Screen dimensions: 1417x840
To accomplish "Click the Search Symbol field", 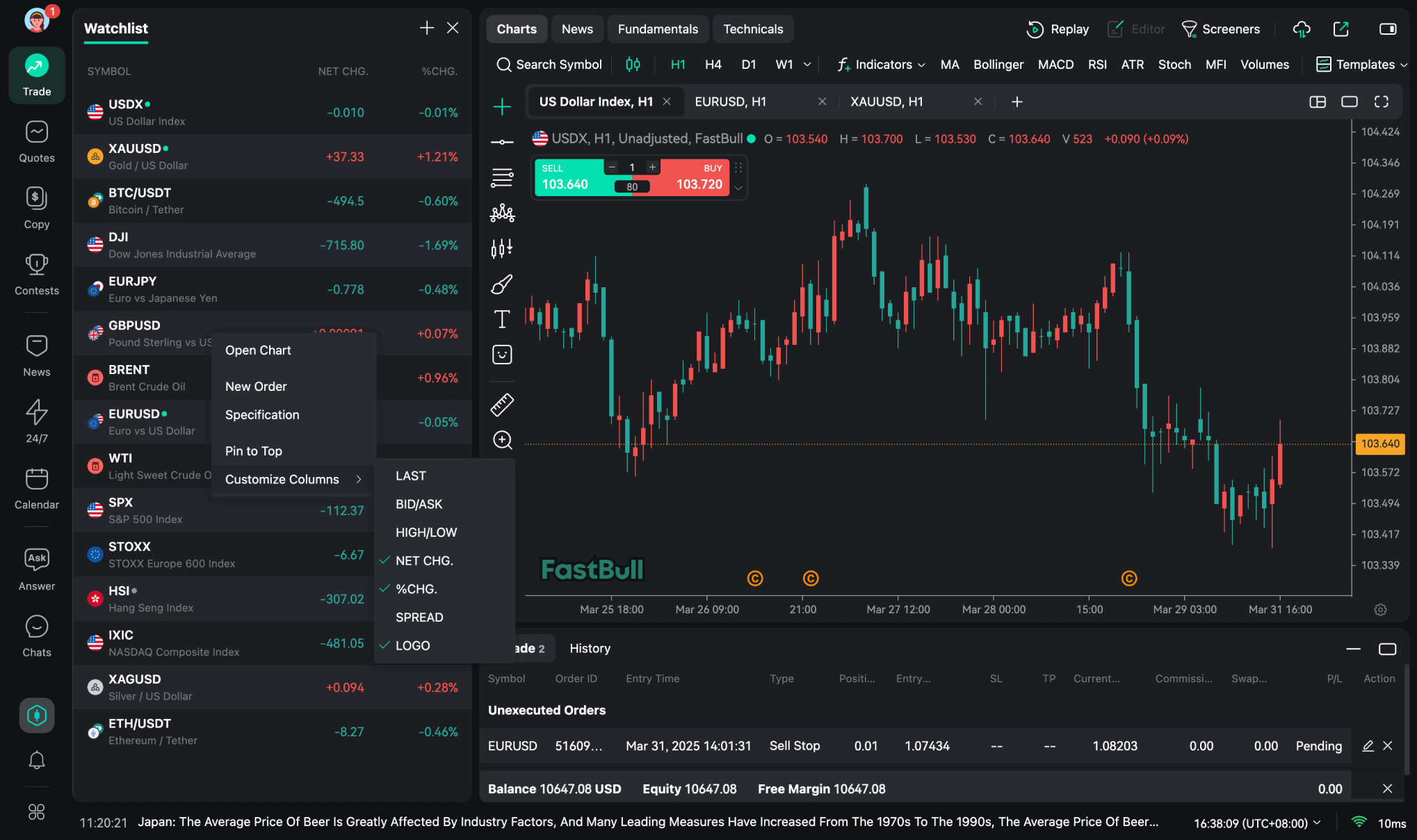I will pyautogui.click(x=549, y=65).
